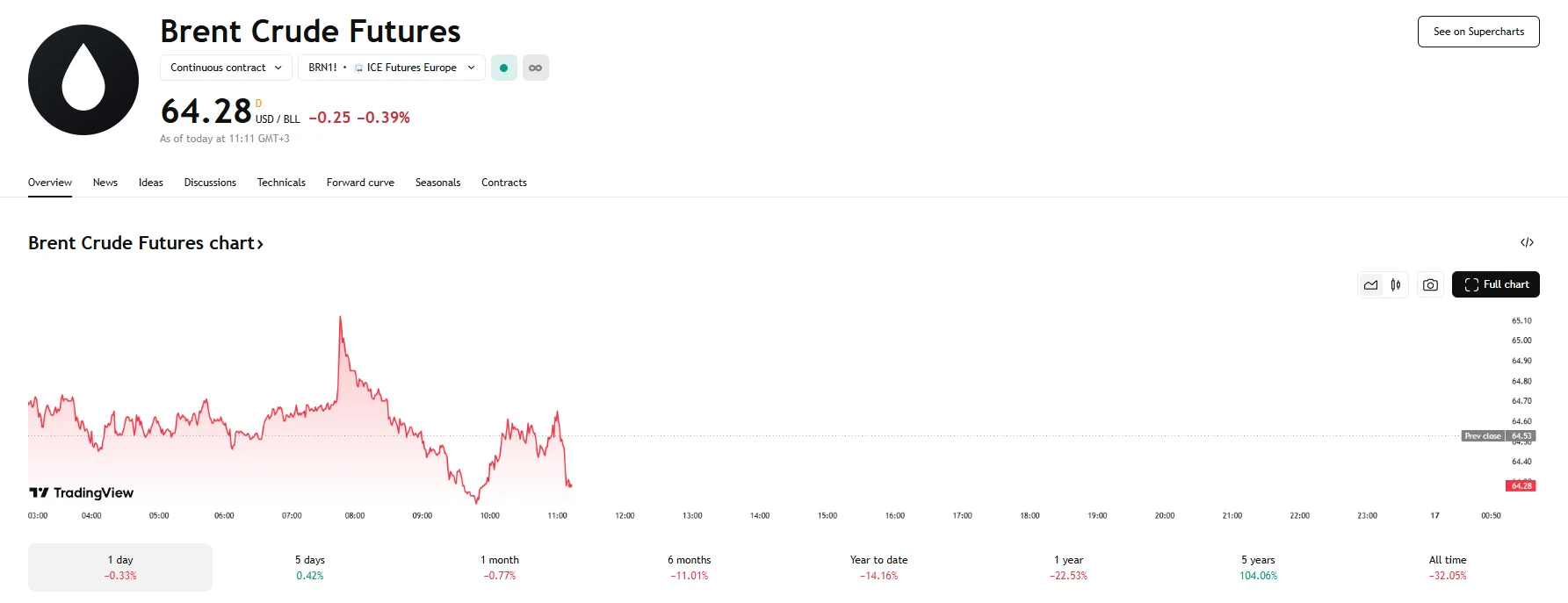The height and width of the screenshot is (603, 1568).
Task: Click the 64.28 last price value
Action: (206, 111)
